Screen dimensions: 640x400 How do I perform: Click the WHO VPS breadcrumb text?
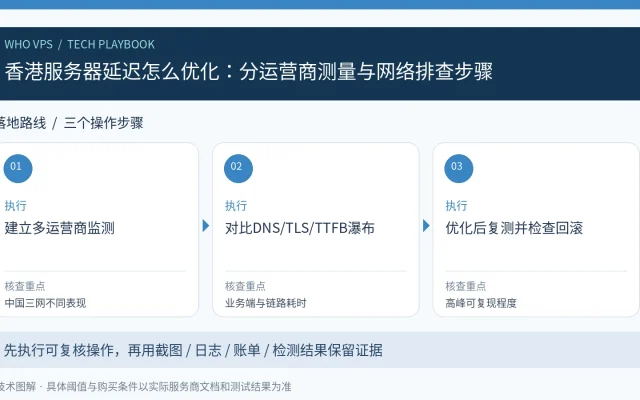pos(29,44)
